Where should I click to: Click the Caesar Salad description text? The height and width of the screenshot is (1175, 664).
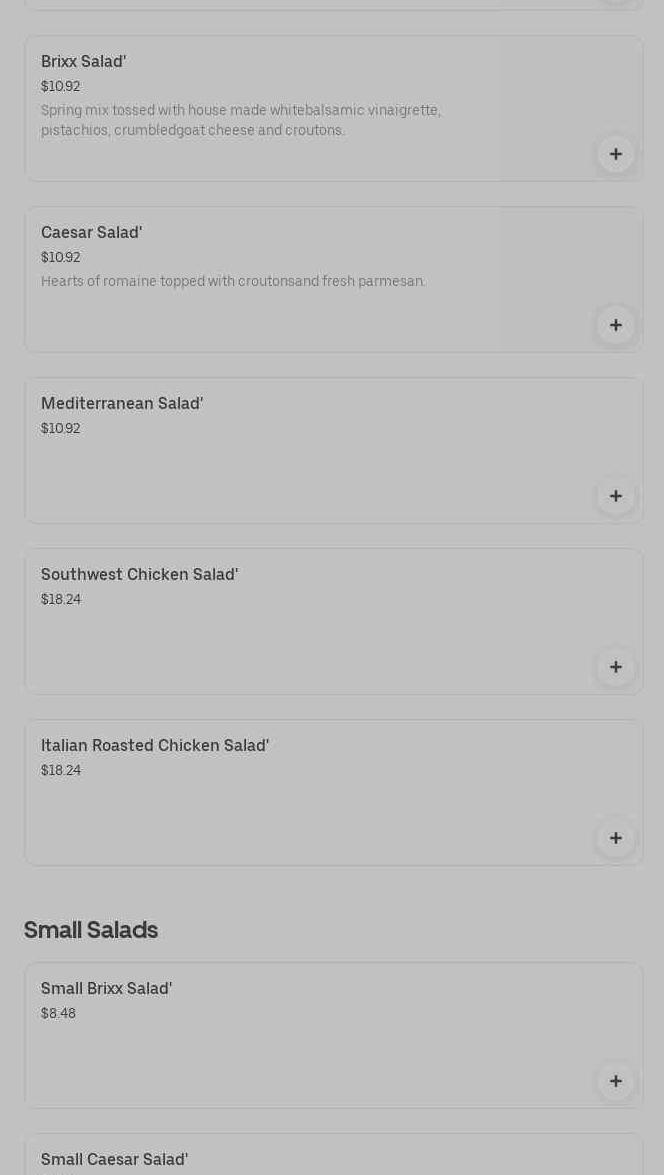click(233, 282)
